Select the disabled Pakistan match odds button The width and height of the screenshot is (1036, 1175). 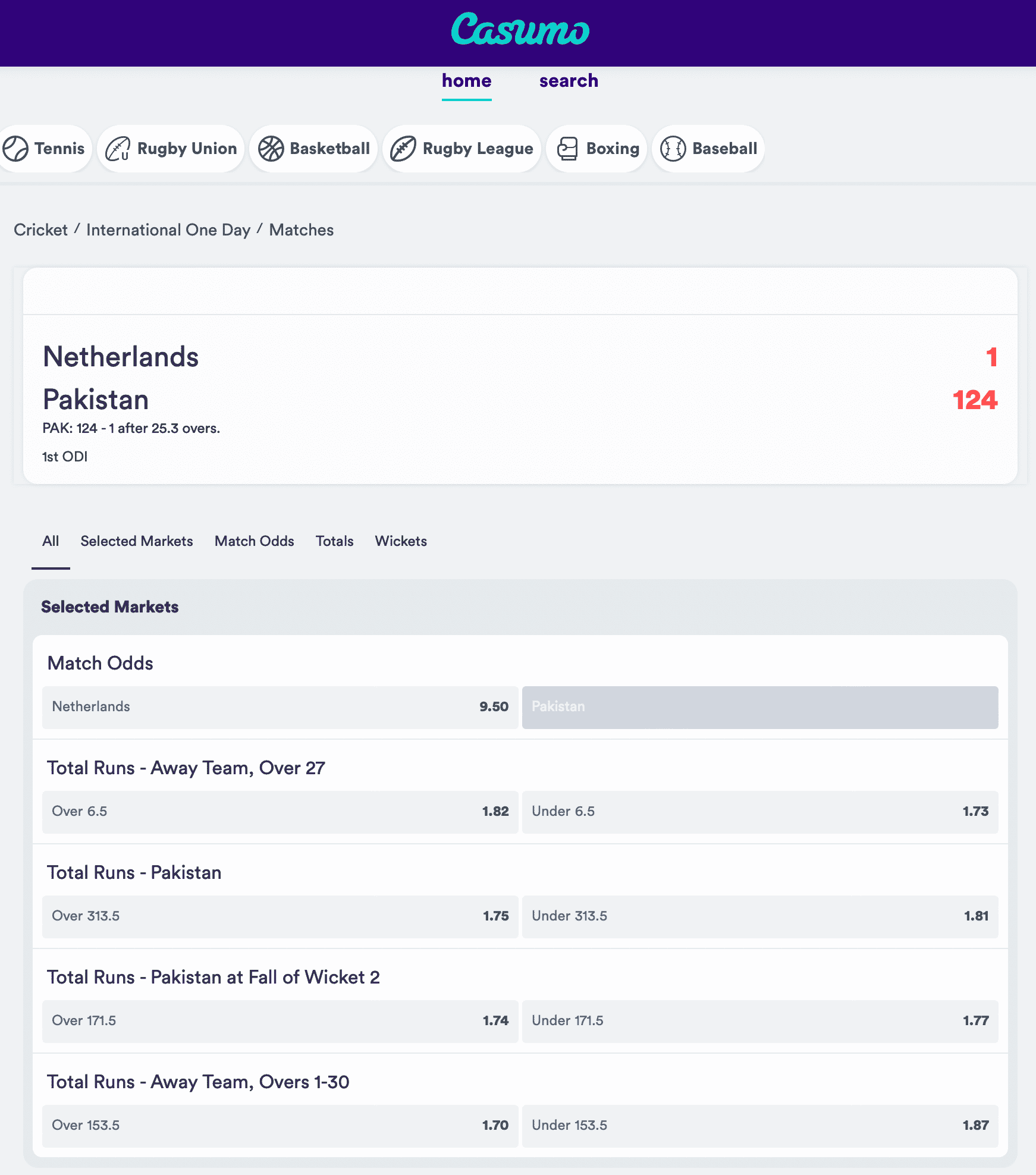coord(760,707)
